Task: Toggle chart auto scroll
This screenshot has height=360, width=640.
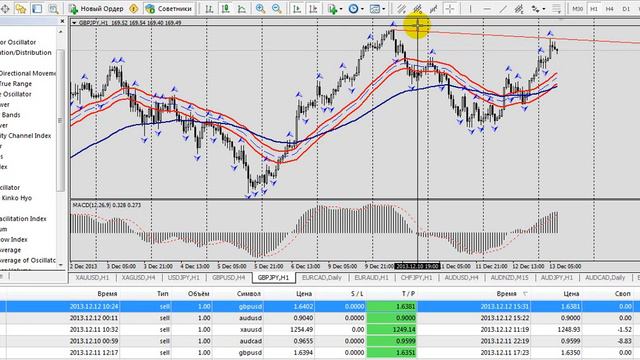Action: 297,9
